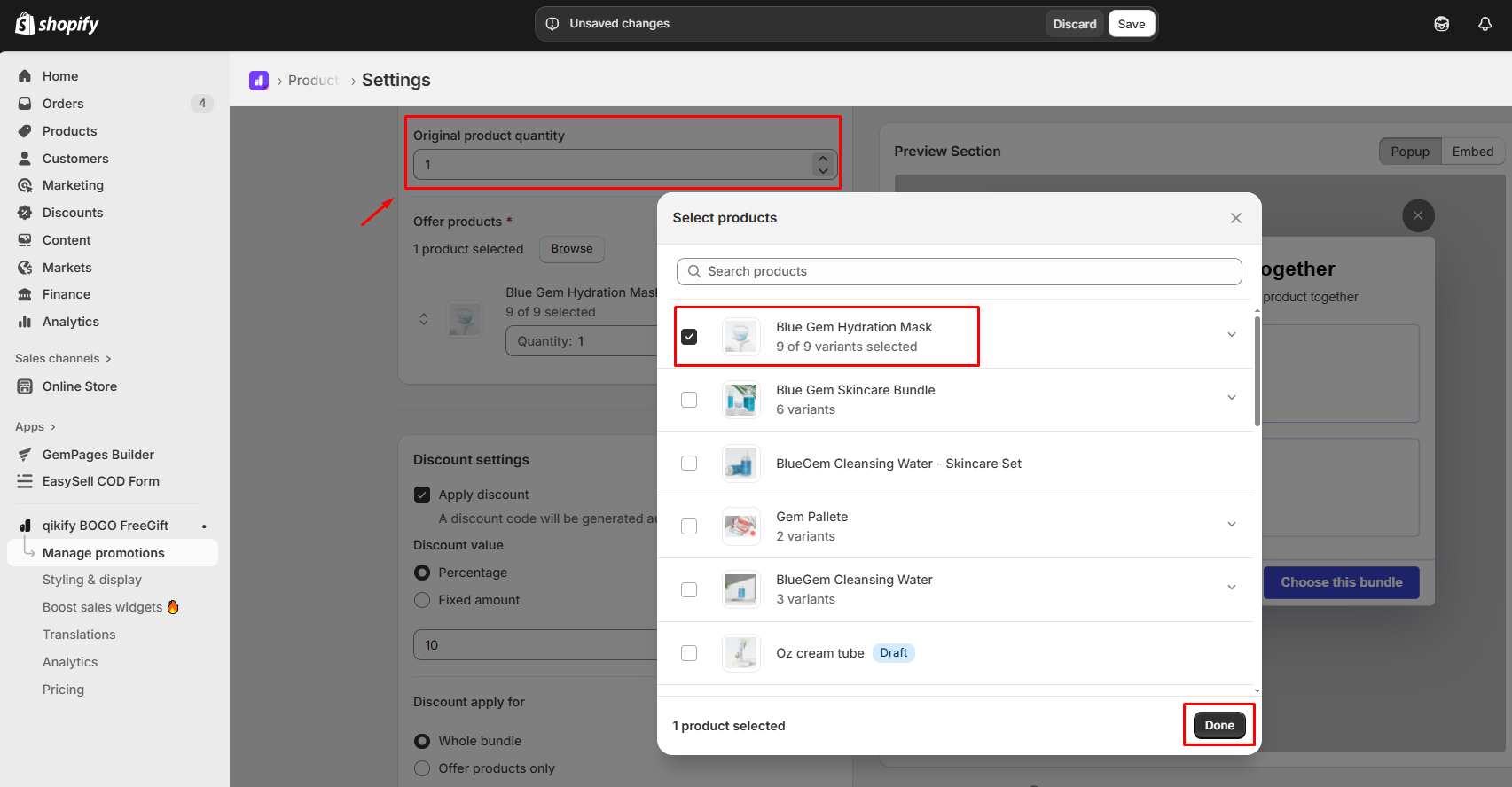This screenshot has height=787, width=1512.
Task: Open Manage promotions menu item
Action: 104,553
